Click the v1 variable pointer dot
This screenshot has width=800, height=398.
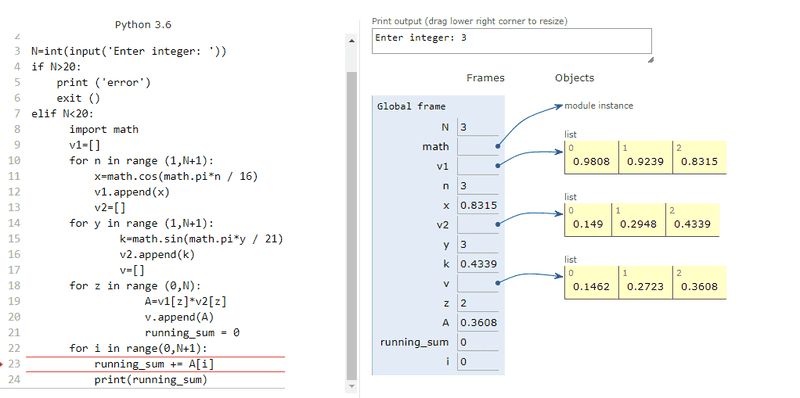(497, 165)
